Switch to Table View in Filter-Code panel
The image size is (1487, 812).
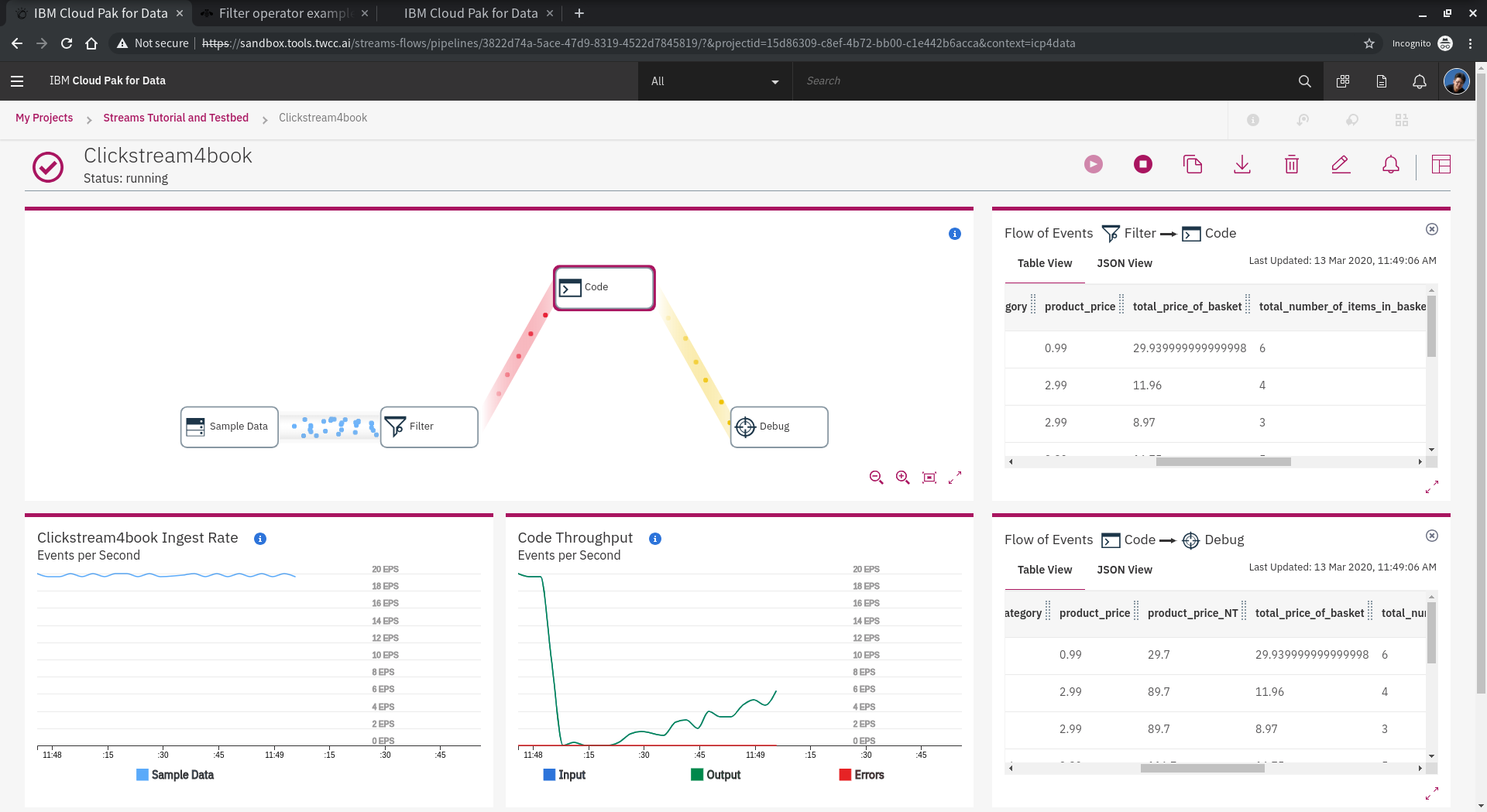point(1045,263)
